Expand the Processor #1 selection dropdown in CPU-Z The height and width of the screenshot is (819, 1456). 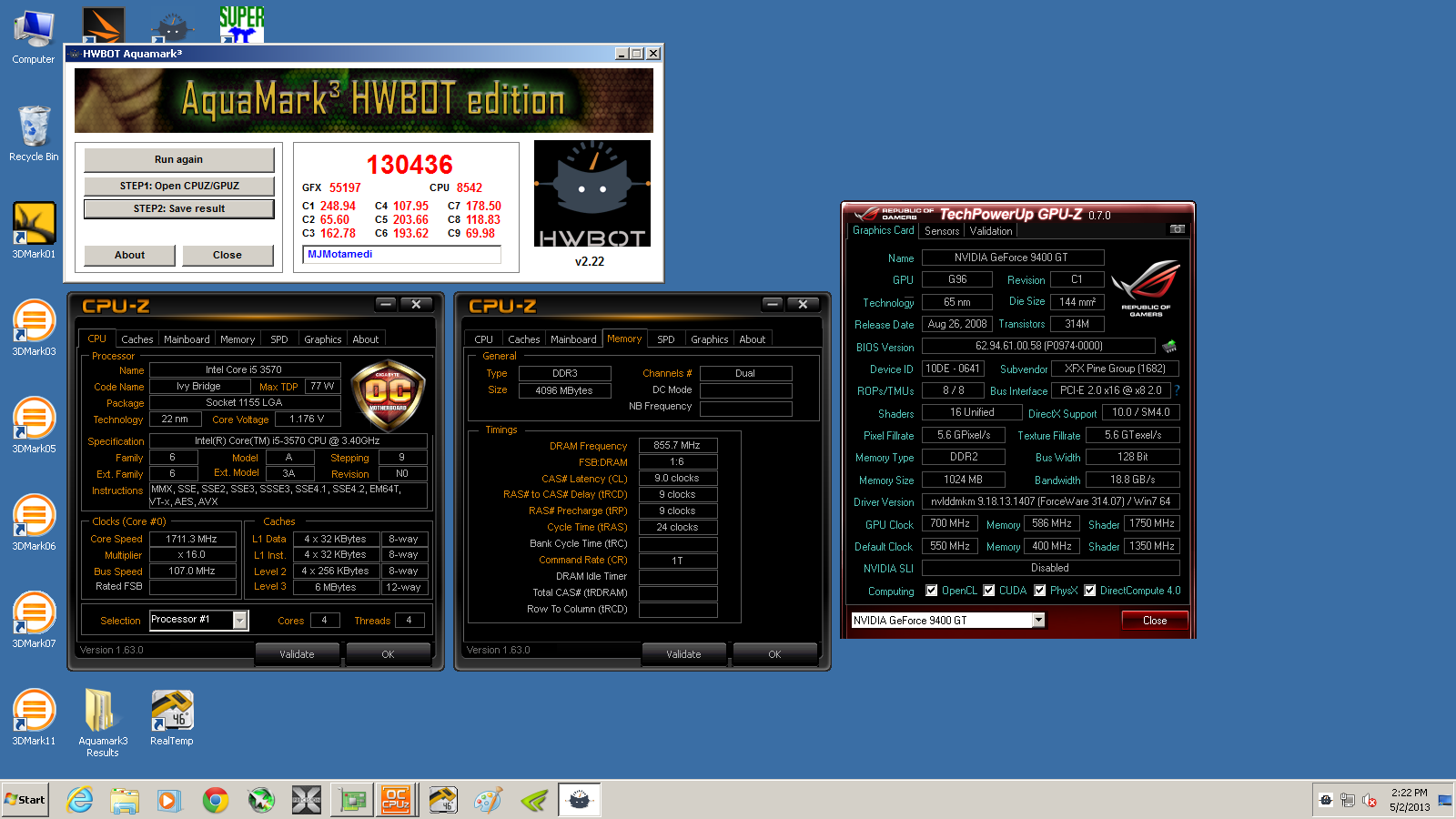240,620
